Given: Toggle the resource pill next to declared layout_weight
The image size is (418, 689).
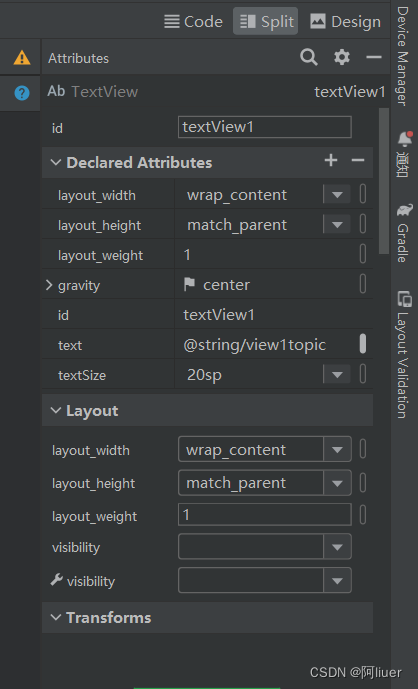Looking at the screenshot, I should [363, 254].
